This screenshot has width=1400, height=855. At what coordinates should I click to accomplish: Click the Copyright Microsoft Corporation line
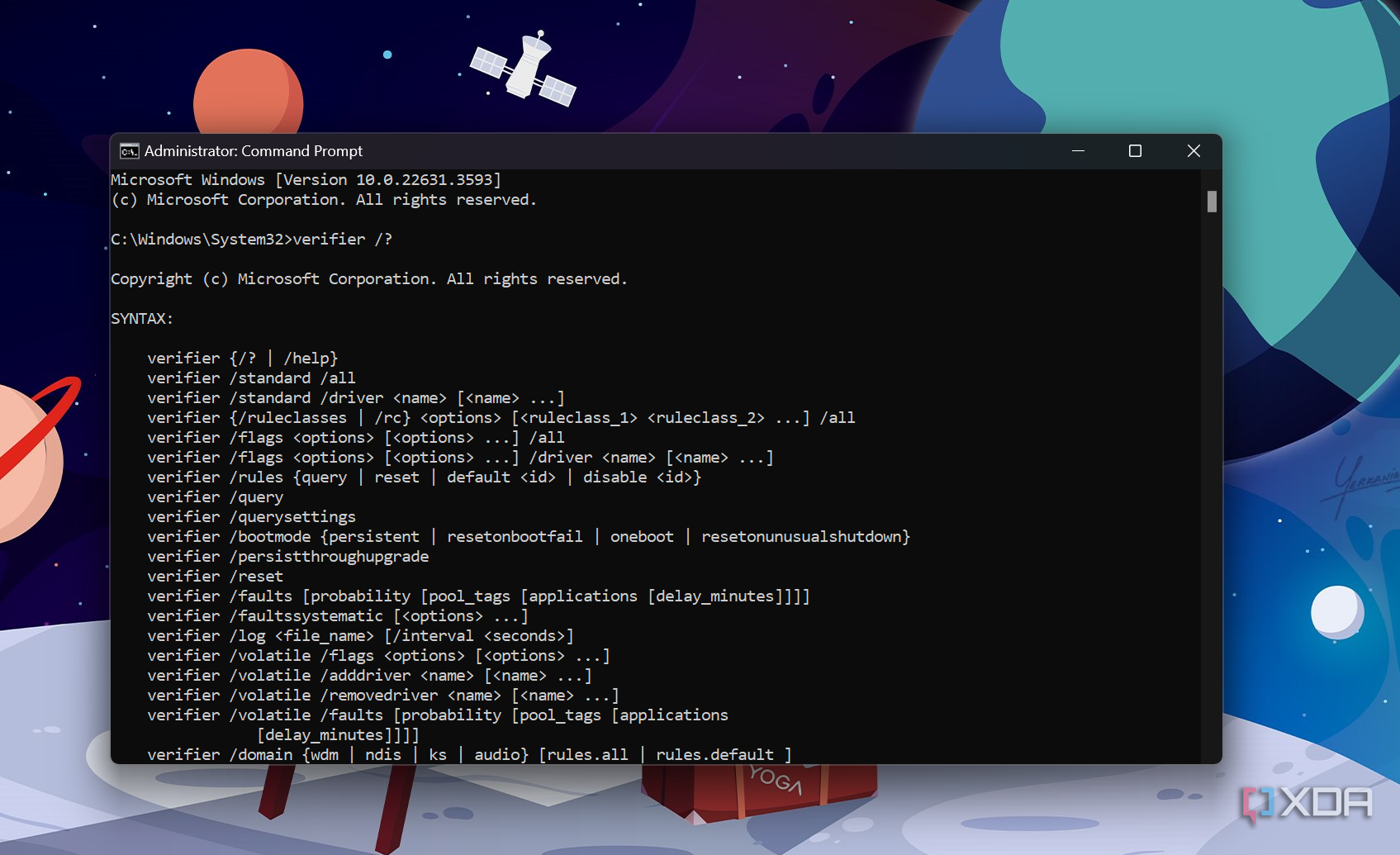pos(369,278)
